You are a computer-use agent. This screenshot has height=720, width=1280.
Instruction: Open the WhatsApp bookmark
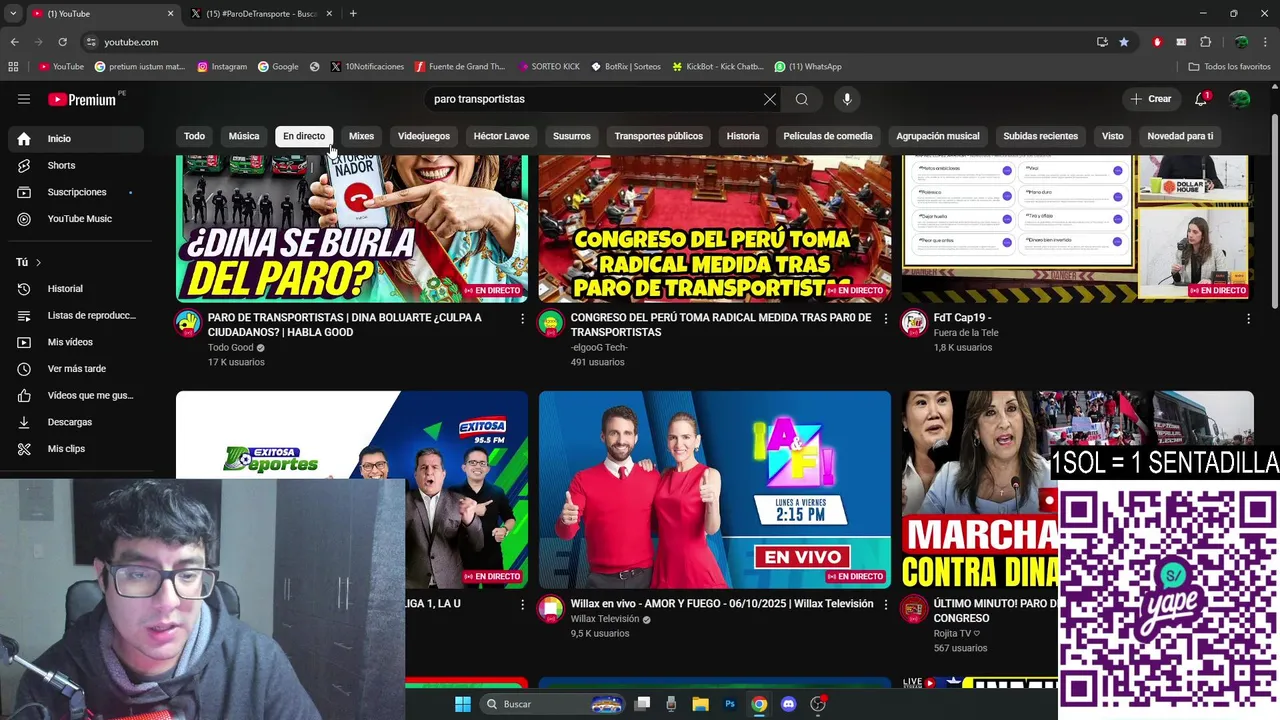(x=808, y=67)
